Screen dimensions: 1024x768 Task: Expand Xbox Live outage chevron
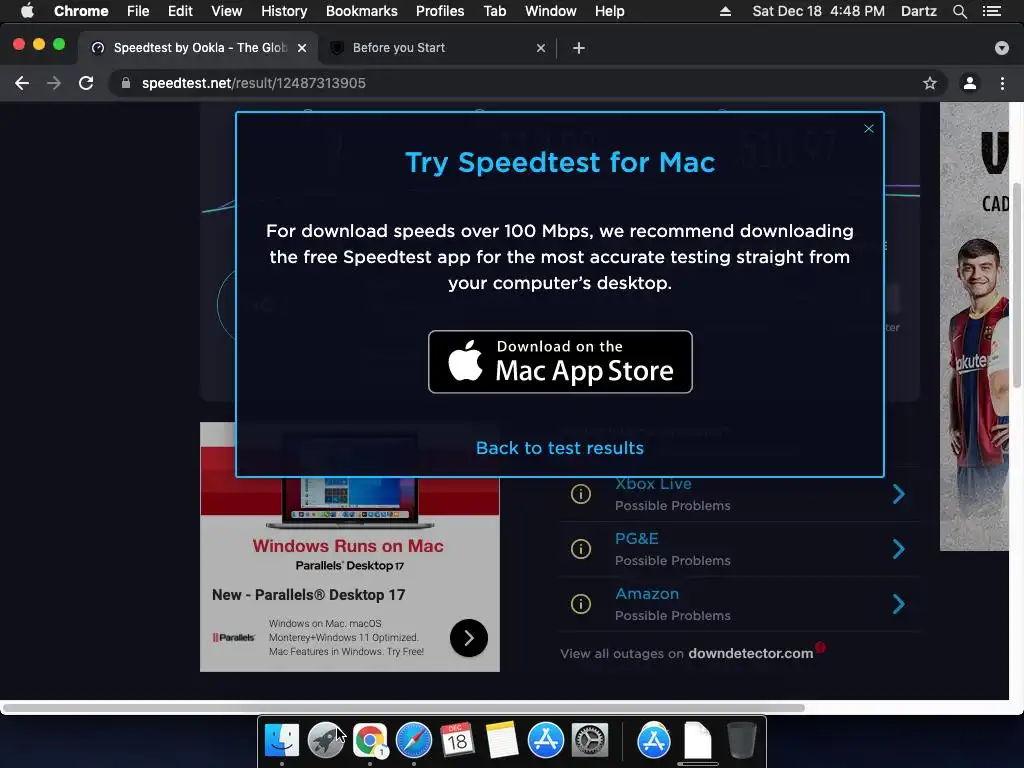tap(899, 494)
